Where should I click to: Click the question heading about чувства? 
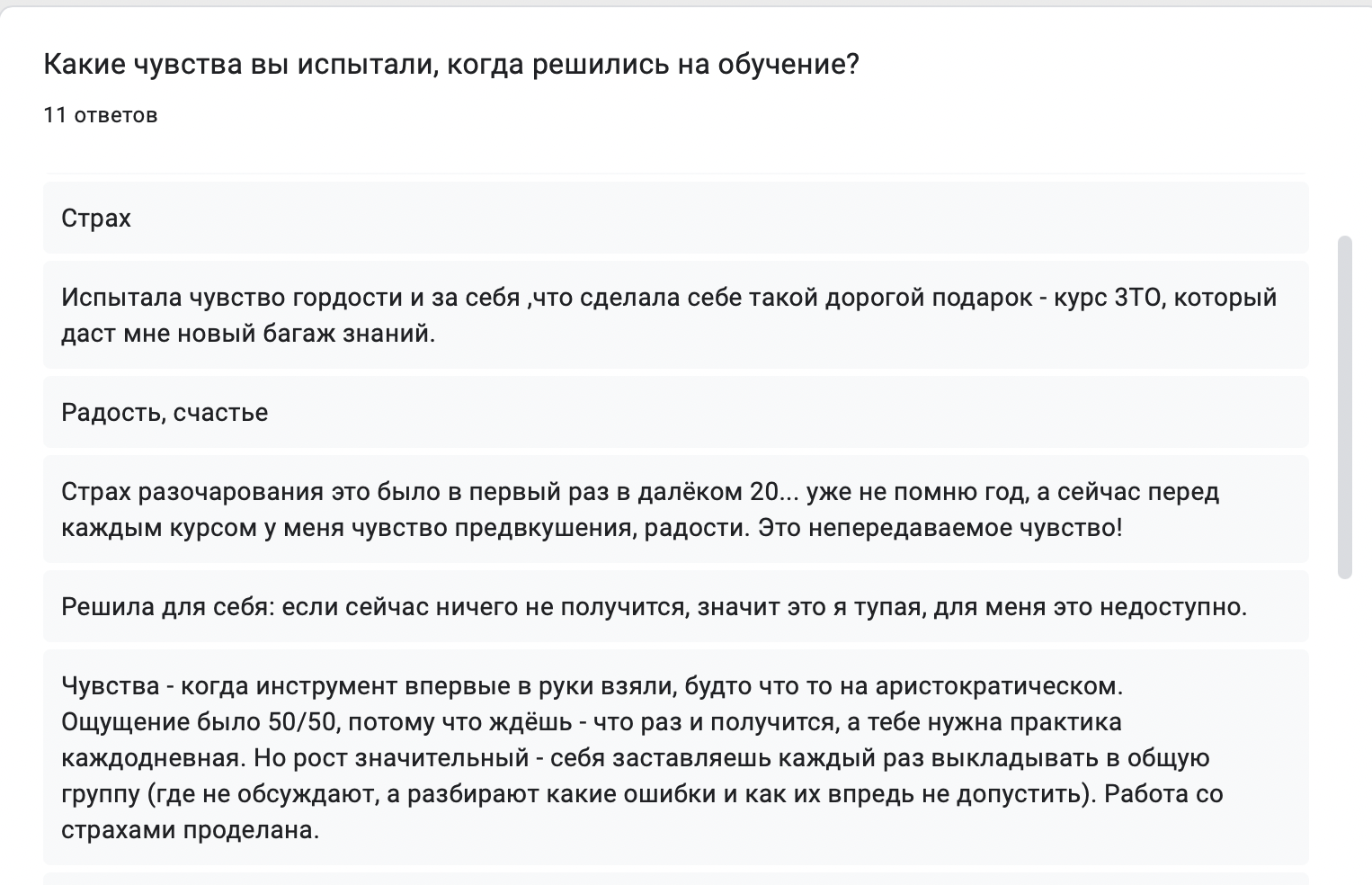coord(451,65)
